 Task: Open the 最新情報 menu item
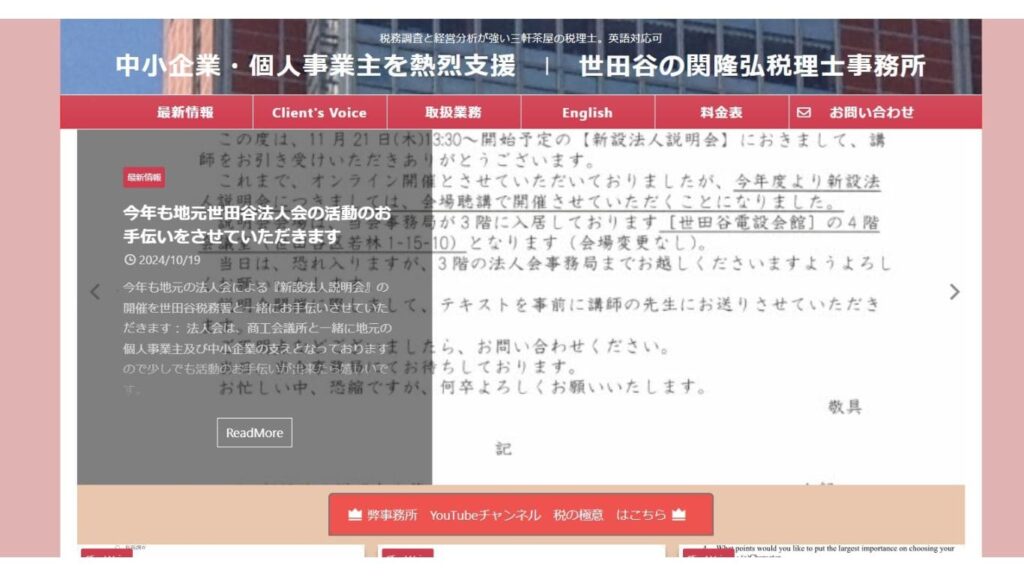click(185, 113)
